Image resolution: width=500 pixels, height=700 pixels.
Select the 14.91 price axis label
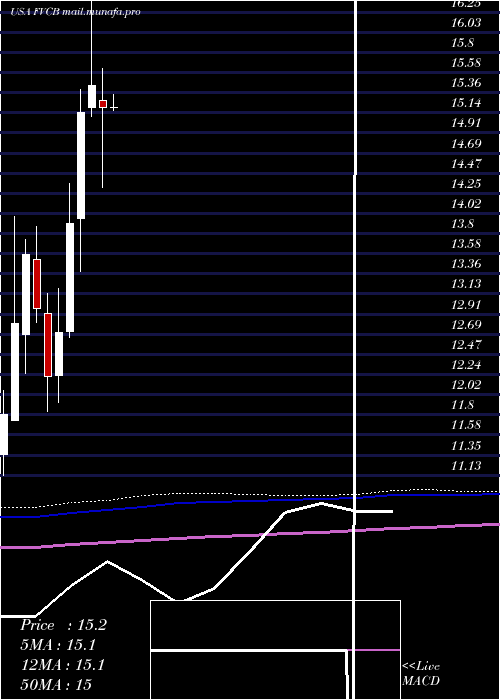466,123
